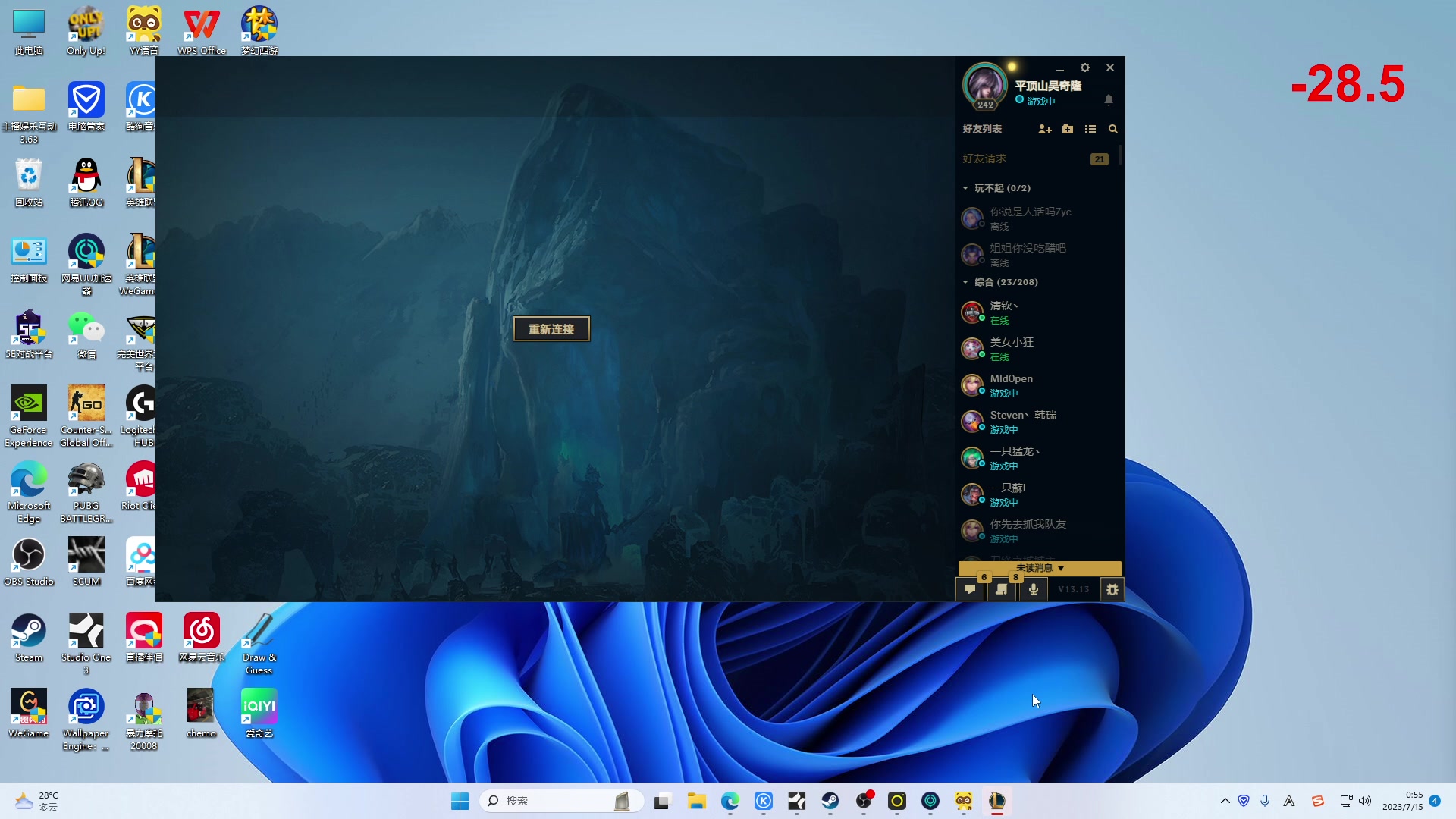1456x819 pixels.
Task: Open WPS Office desktop shortcut
Action: [x=202, y=32]
